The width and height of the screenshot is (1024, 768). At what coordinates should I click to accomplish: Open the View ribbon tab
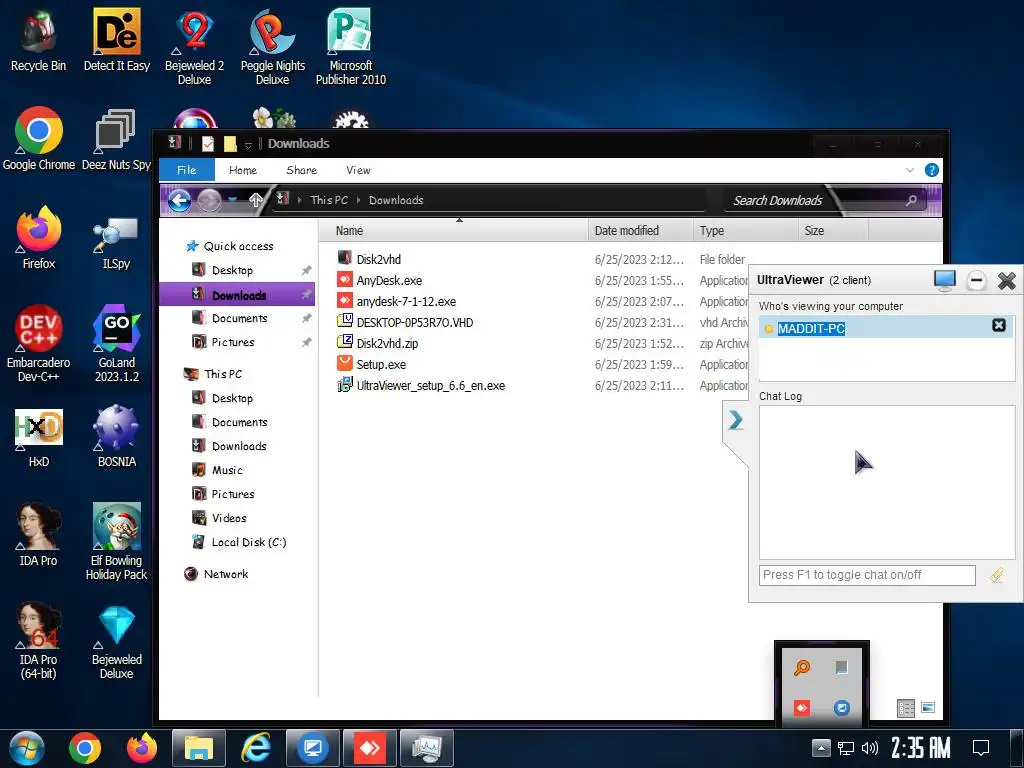(359, 170)
